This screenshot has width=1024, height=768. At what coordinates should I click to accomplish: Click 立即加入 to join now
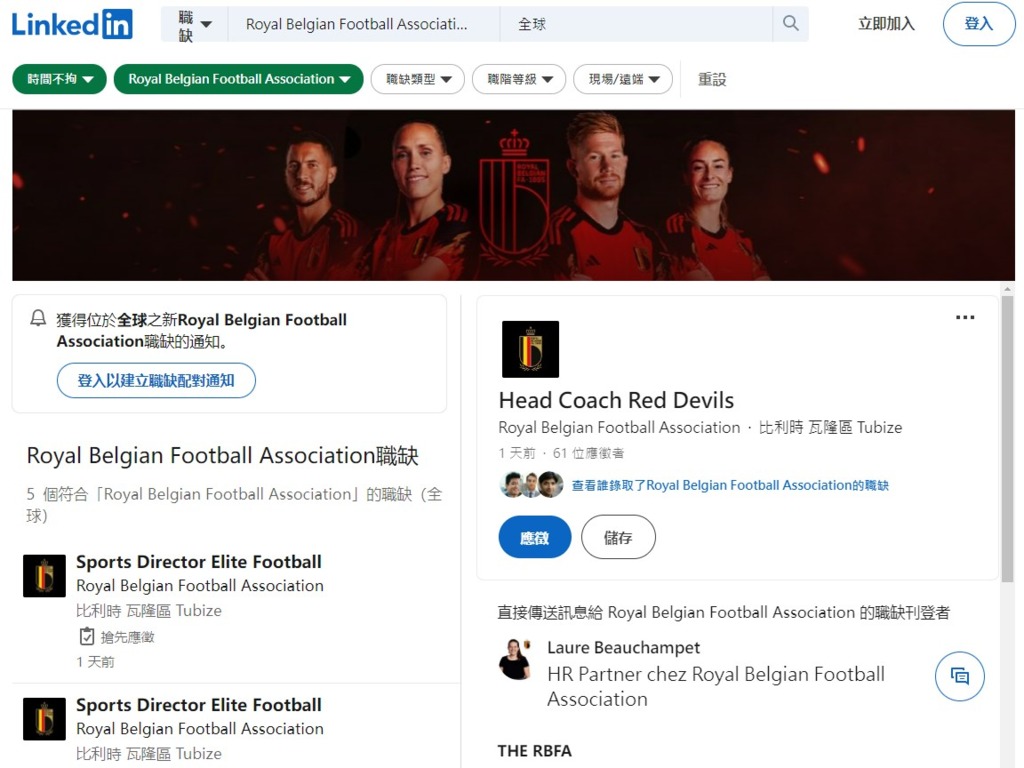tap(886, 24)
